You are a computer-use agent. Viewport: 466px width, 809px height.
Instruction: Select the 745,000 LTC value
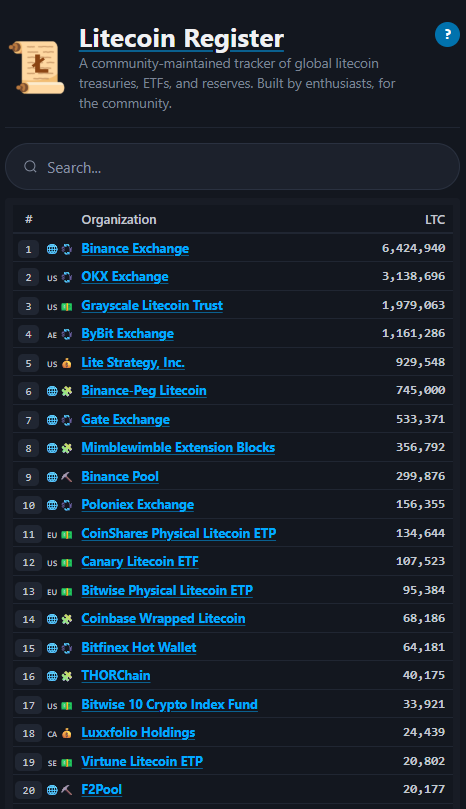(x=421, y=390)
